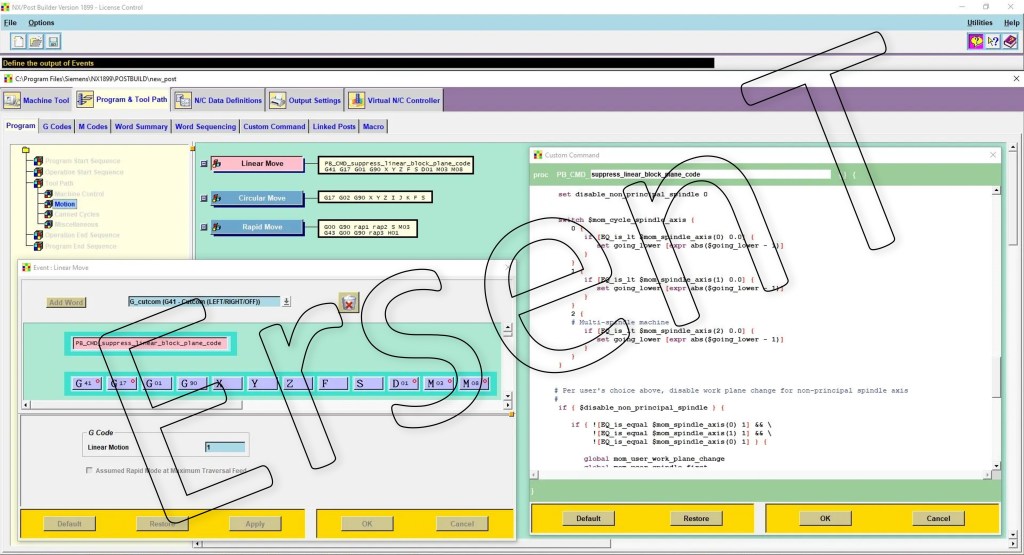Open the N/C Data Definitions tab

pyautogui.click(x=218, y=100)
